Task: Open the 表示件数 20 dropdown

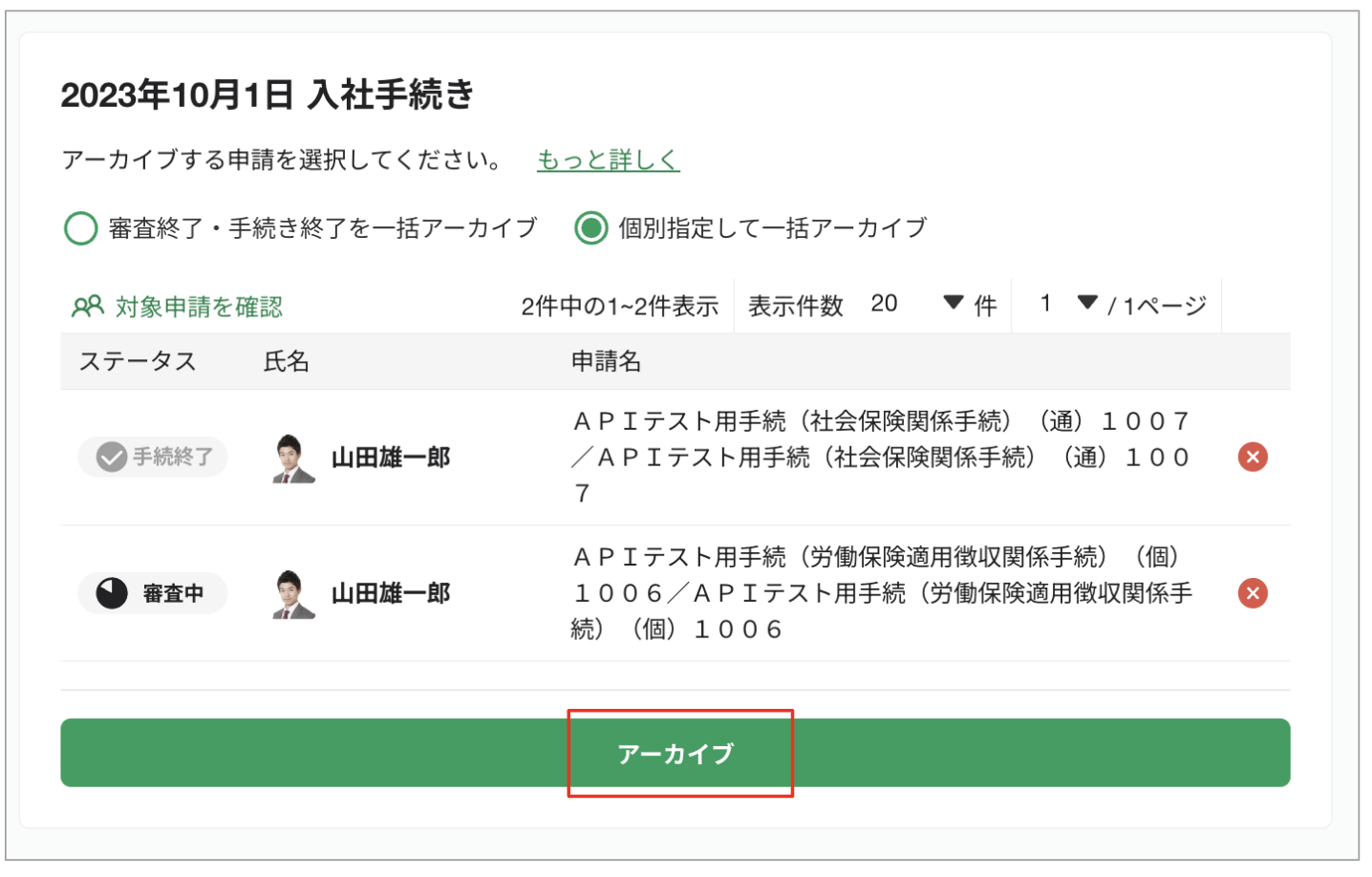Action: 917,304
